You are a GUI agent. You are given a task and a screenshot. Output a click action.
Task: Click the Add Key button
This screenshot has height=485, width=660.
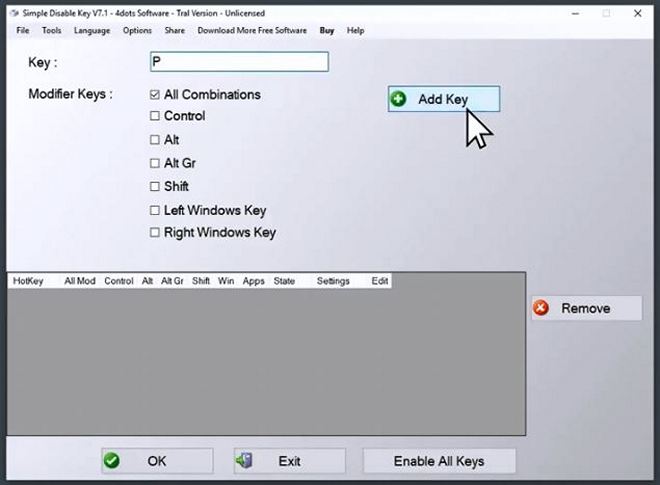pos(444,99)
